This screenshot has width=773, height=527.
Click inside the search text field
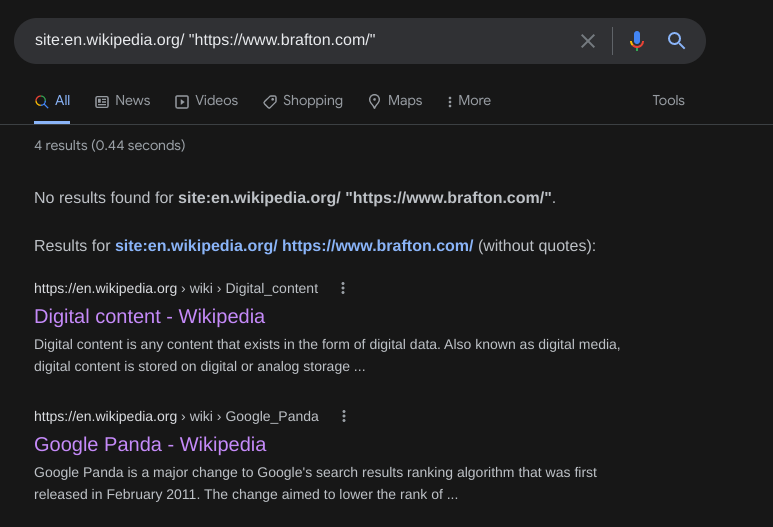coord(300,41)
